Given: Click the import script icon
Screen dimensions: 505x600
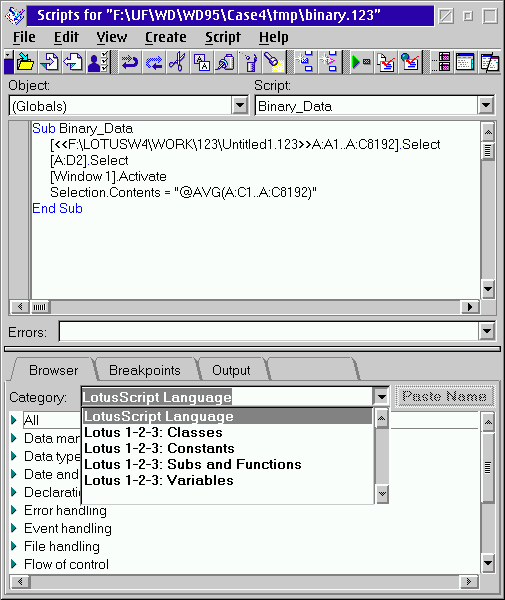Looking at the screenshot, I should coord(50,62).
